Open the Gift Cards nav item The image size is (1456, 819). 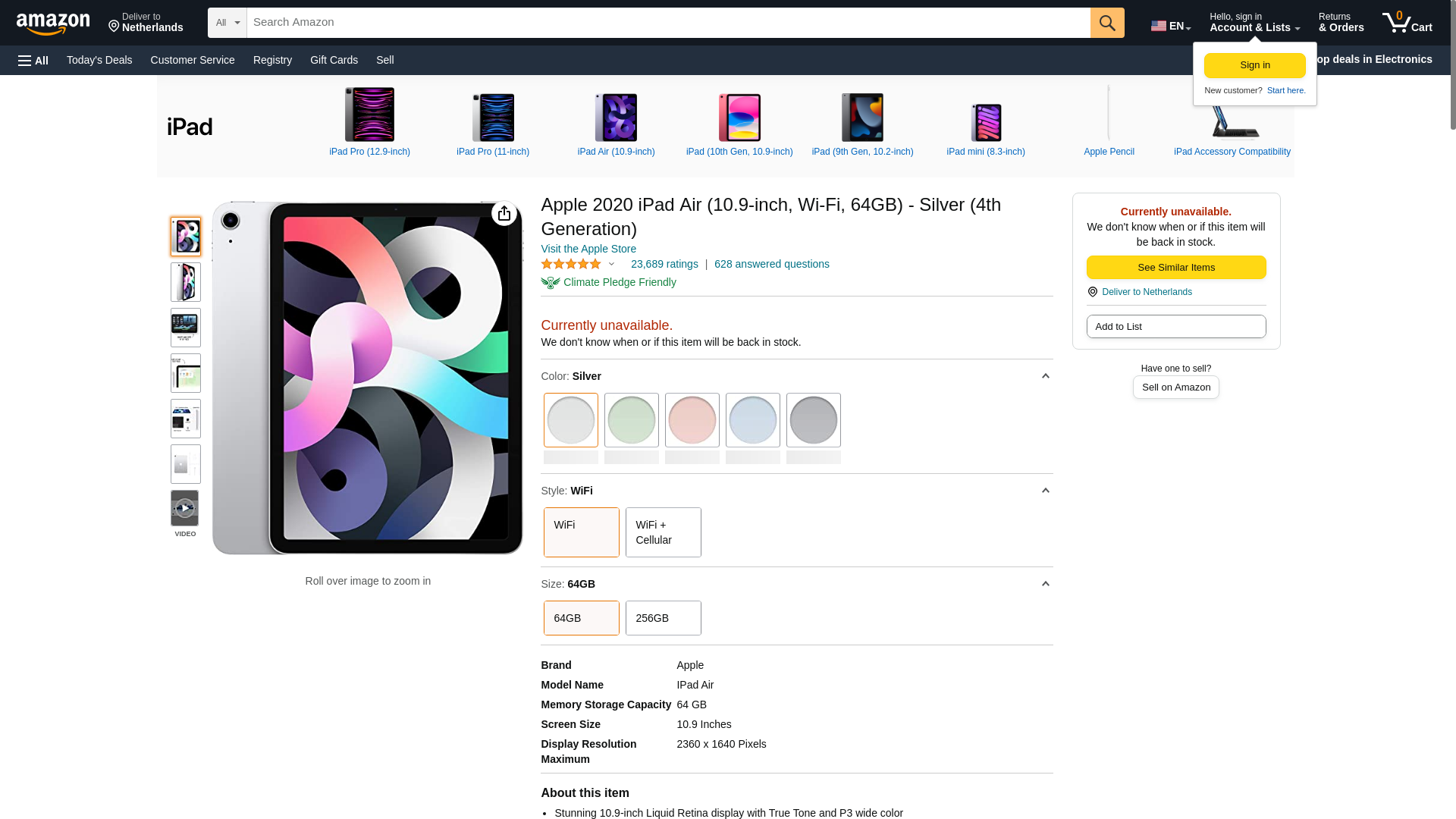pos(334,60)
